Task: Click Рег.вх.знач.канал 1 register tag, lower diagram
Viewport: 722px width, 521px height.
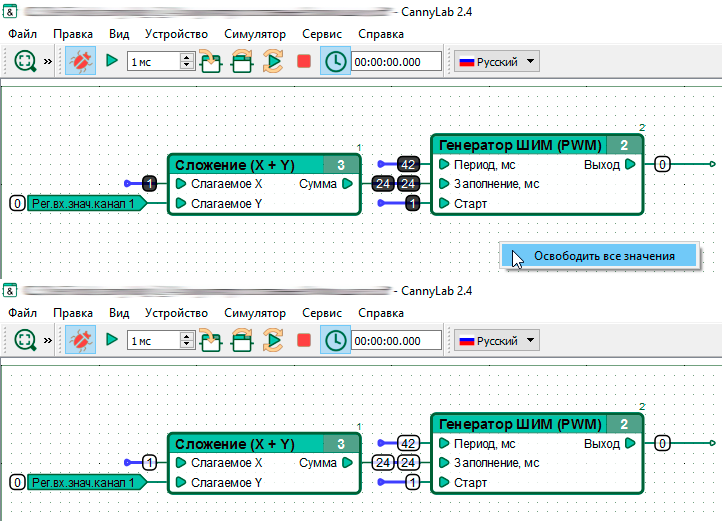Action: (x=87, y=482)
